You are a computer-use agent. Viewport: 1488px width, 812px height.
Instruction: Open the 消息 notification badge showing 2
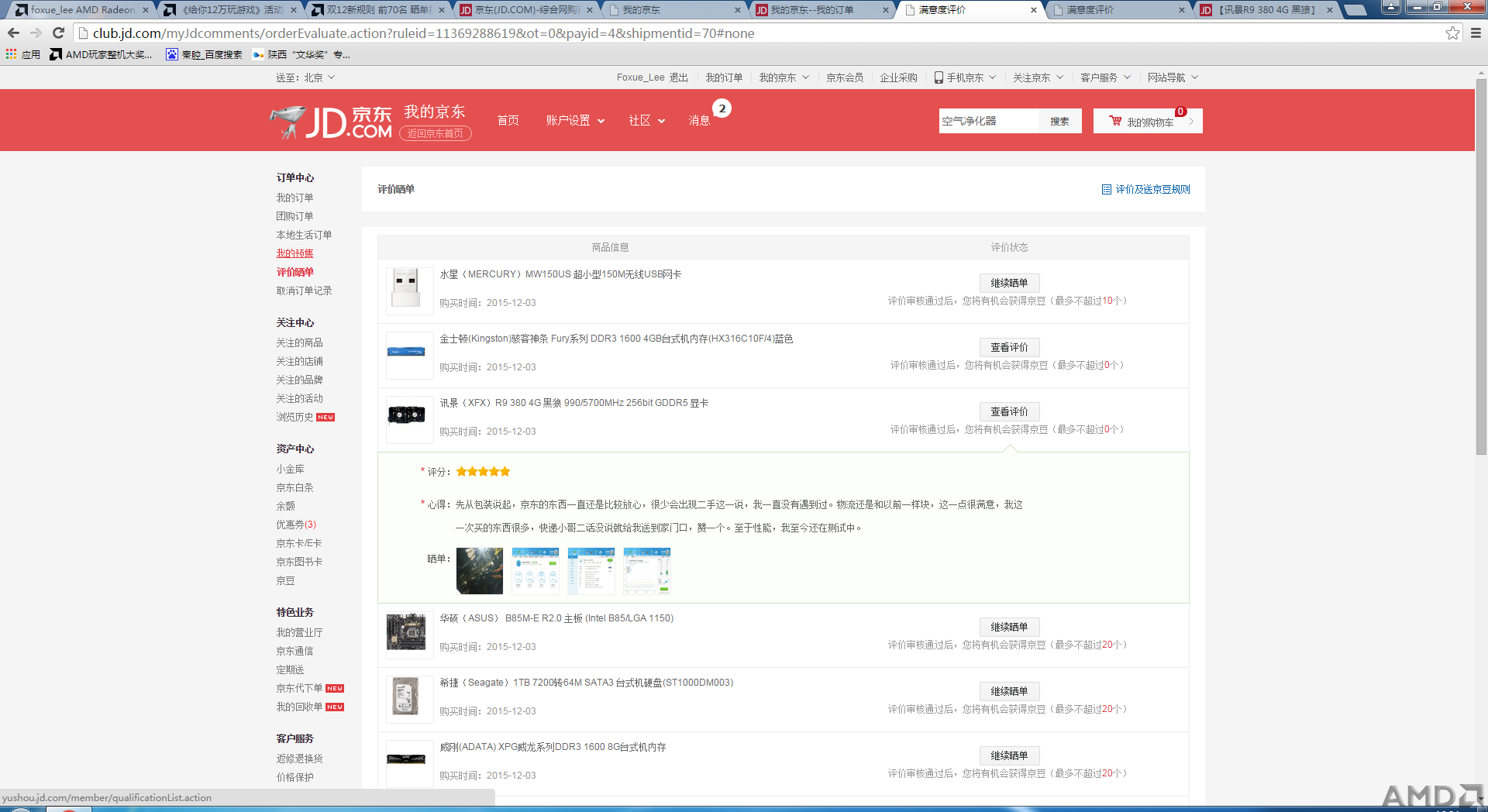click(x=722, y=108)
